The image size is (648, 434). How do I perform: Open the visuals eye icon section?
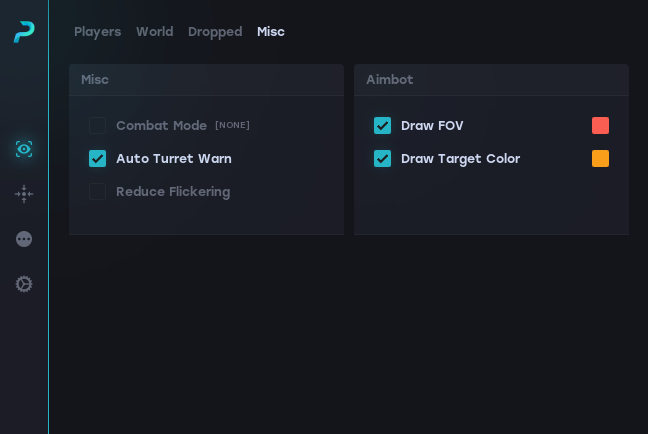(x=24, y=149)
